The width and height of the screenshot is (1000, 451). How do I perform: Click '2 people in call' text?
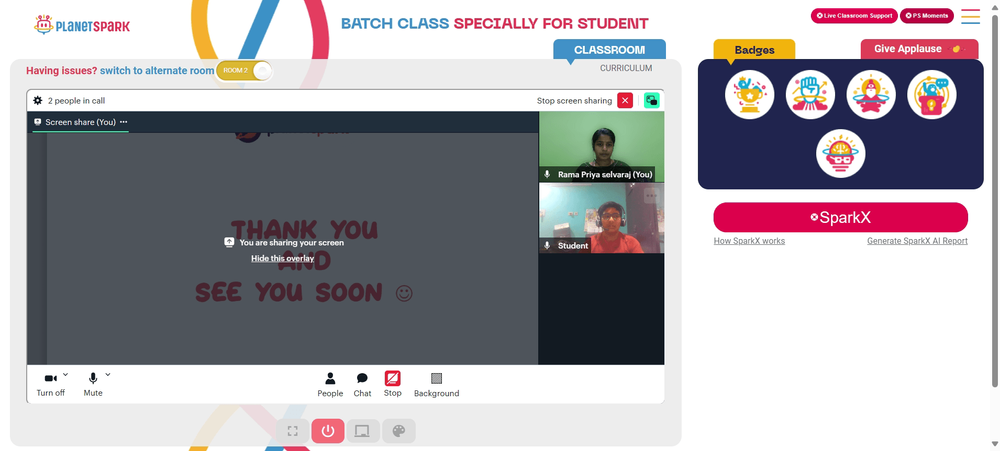pos(77,101)
